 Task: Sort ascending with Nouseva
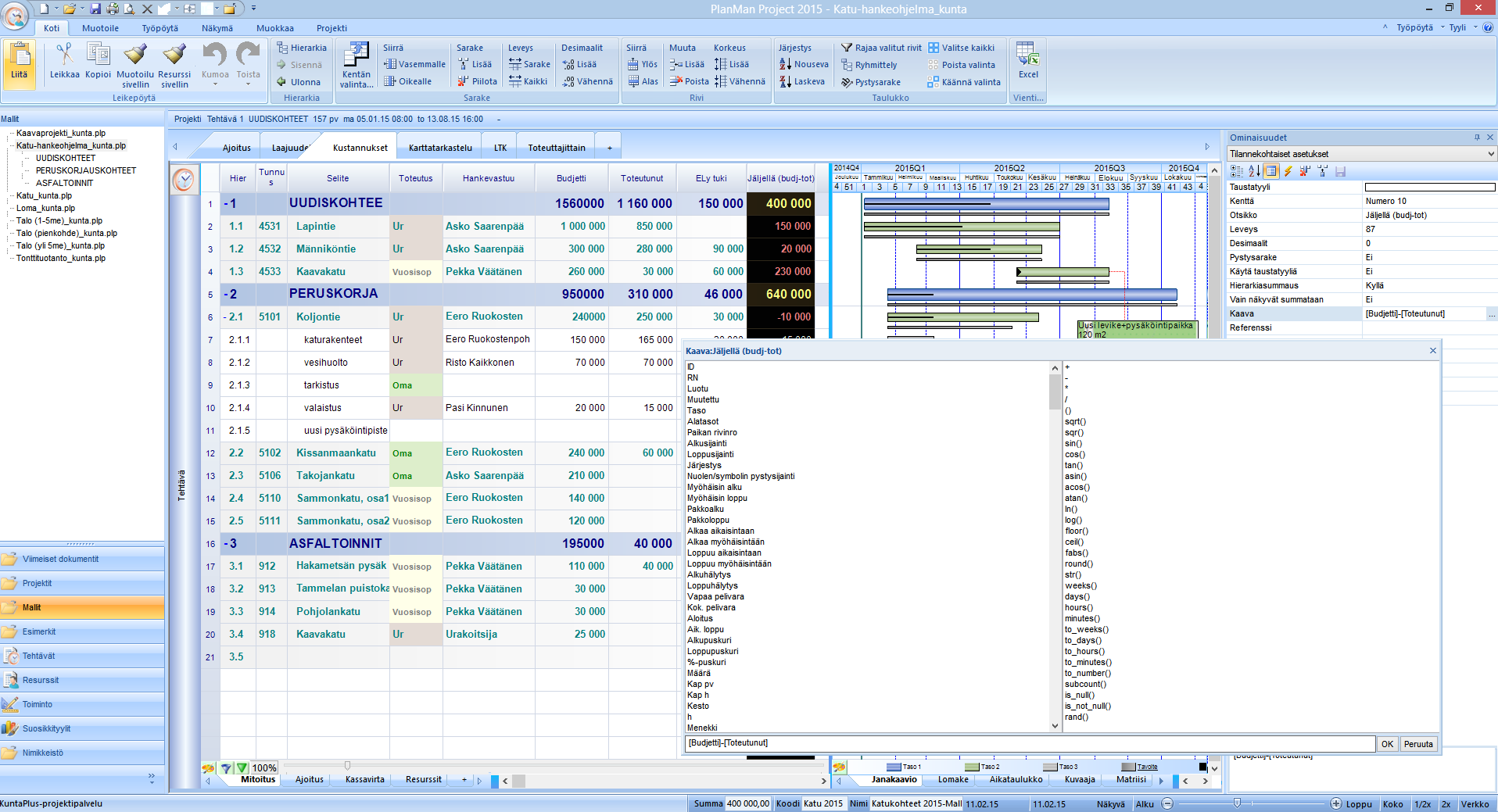click(x=804, y=64)
